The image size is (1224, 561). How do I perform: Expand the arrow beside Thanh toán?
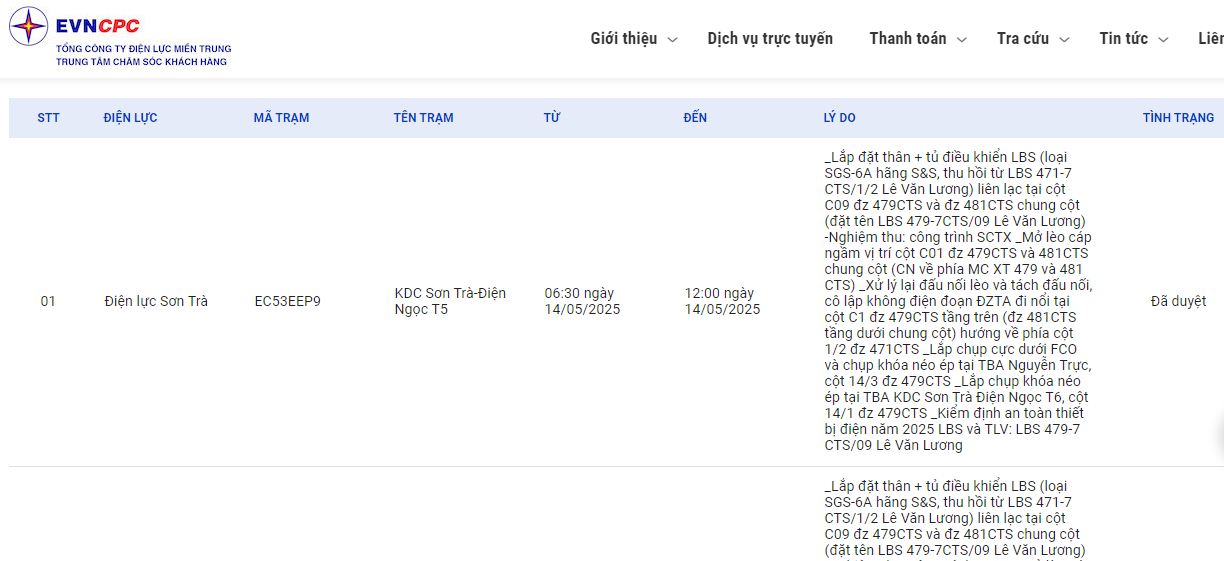(962, 40)
